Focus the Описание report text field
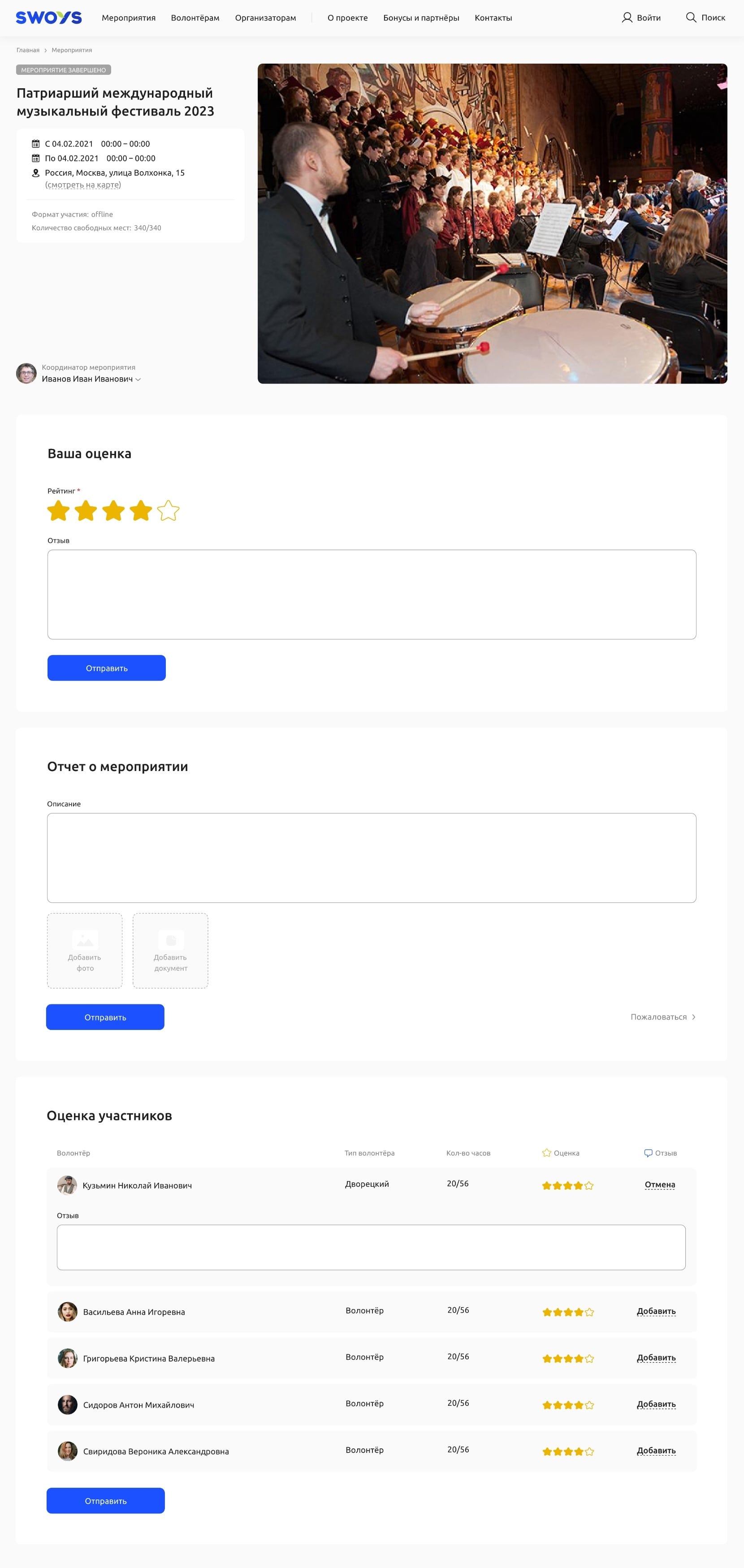The height and width of the screenshot is (1568, 744). pos(372,857)
